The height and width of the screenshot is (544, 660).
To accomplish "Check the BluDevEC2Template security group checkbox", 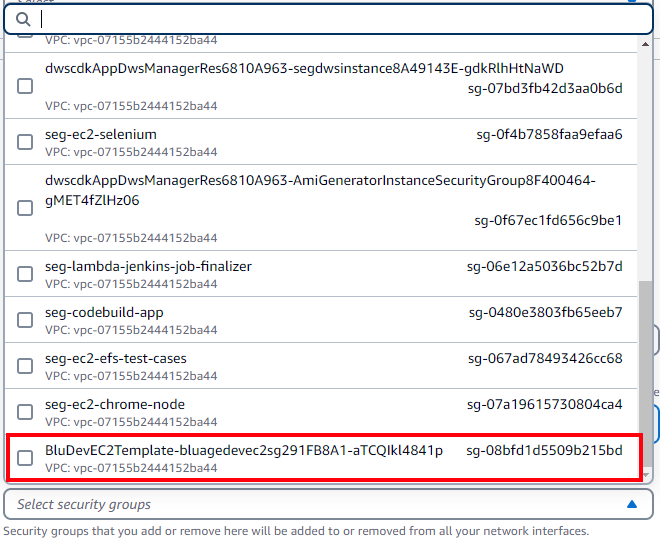I will 25,458.
